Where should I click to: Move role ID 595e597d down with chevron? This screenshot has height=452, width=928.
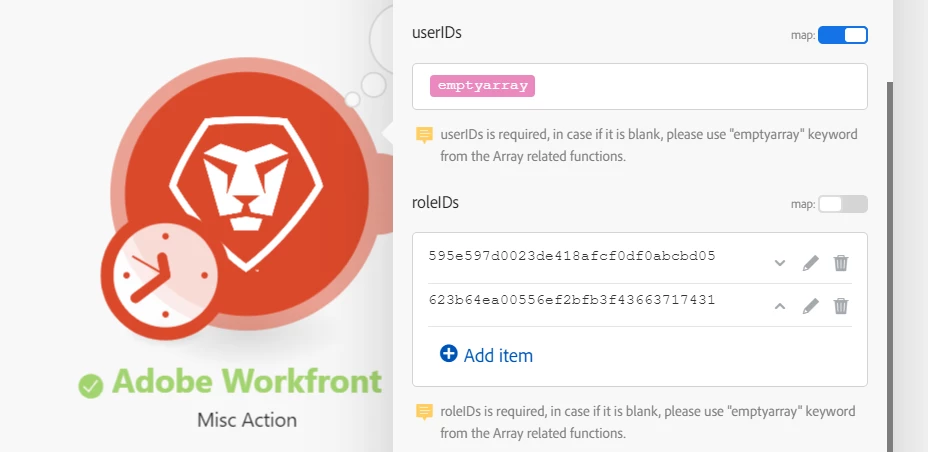tap(780, 263)
